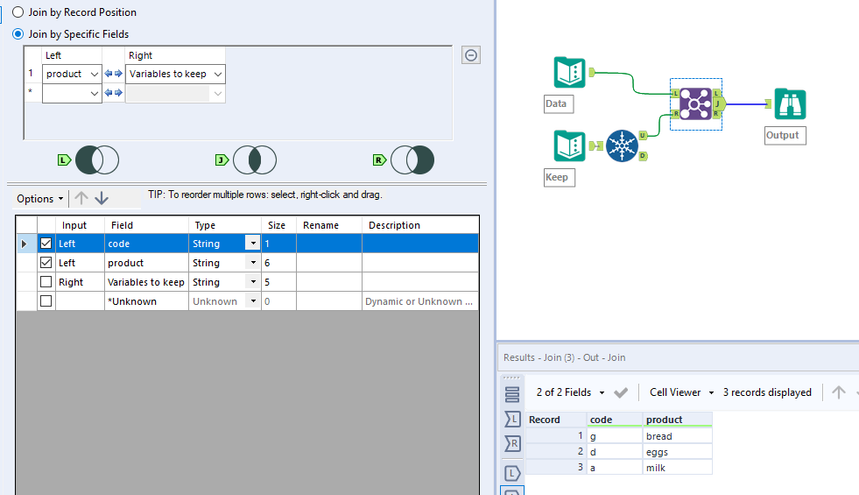
Task: Select the Data input tool on canvas
Action: pyautogui.click(x=569, y=72)
